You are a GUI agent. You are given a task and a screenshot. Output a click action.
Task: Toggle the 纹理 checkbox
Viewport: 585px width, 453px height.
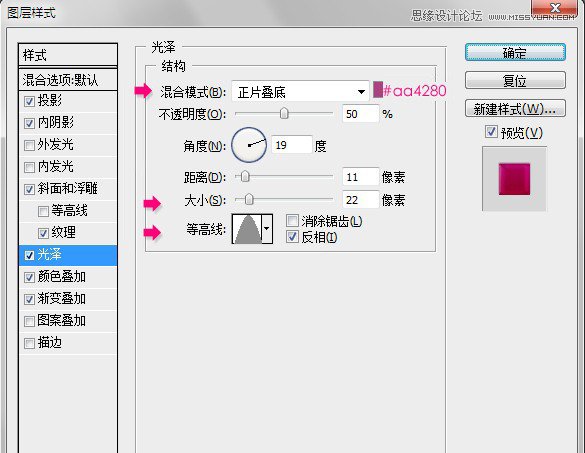(x=43, y=233)
